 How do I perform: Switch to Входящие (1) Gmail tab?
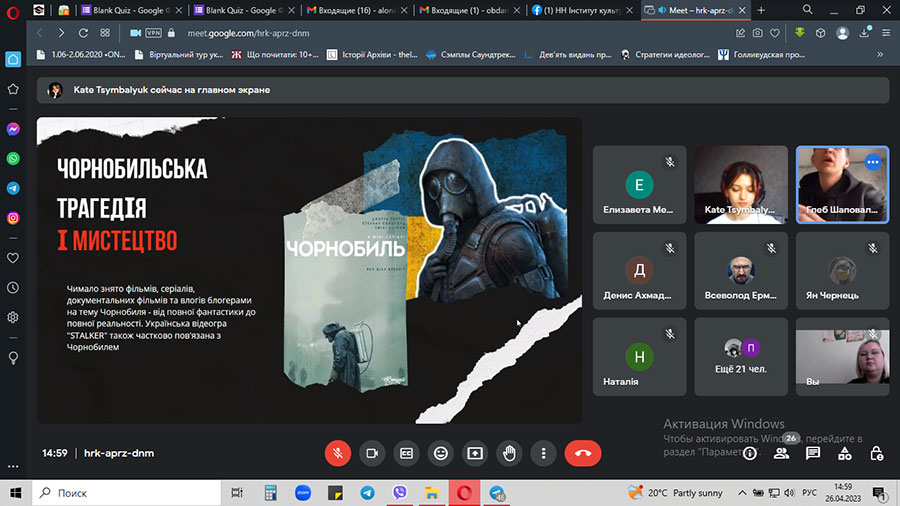pyautogui.click(x=470, y=10)
